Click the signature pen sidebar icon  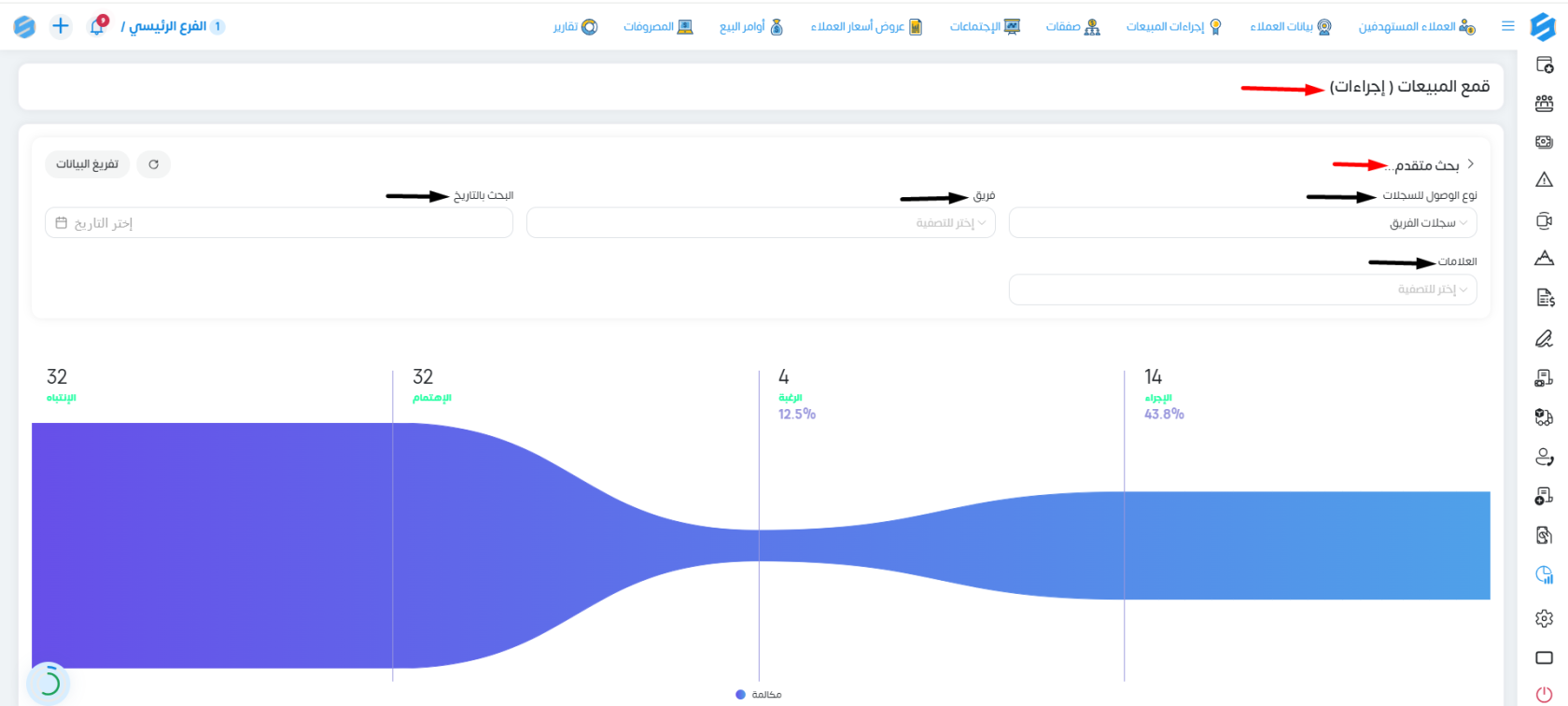click(x=1544, y=338)
